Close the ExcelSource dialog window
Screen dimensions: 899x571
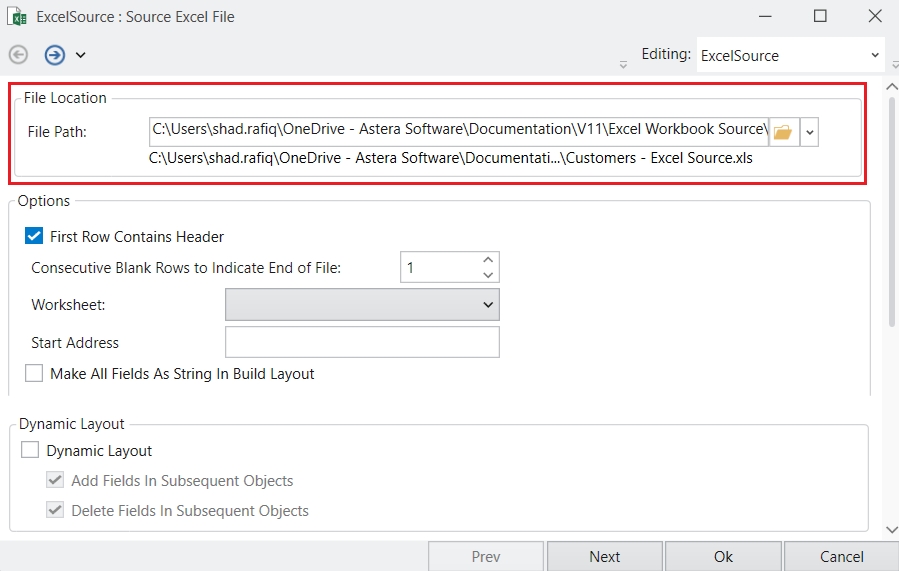click(x=875, y=16)
